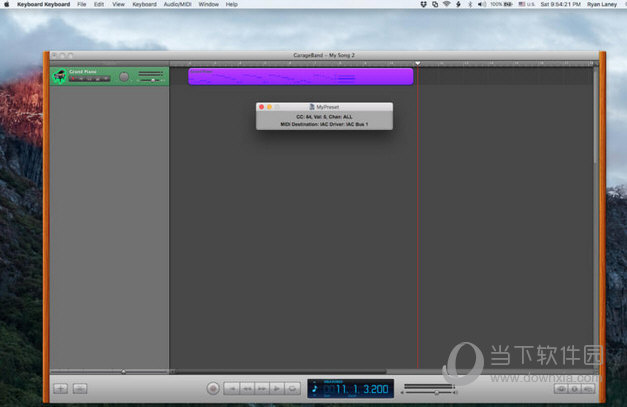Open the U.S. input source menu

click(527, 4)
